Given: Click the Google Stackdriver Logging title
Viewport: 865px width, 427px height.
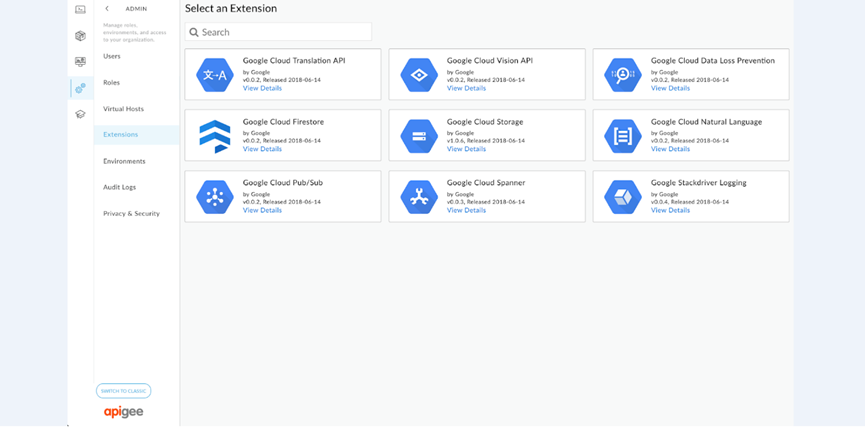Looking at the screenshot, I should pyautogui.click(x=698, y=183).
